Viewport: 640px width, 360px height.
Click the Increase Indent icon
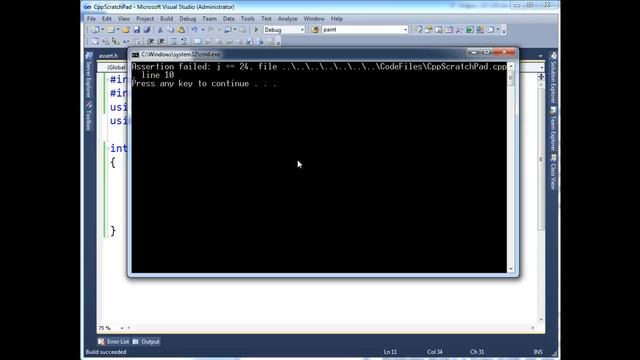(x=161, y=41)
